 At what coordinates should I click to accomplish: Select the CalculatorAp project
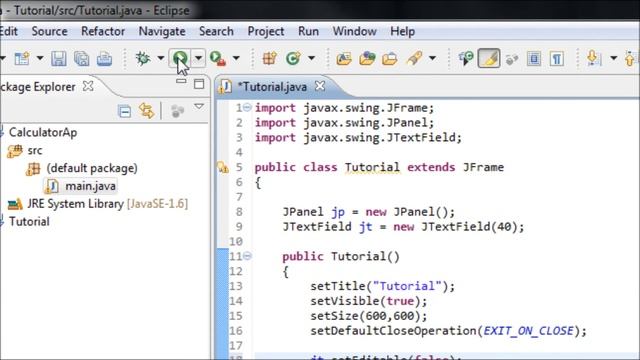pyautogui.click(x=43, y=132)
